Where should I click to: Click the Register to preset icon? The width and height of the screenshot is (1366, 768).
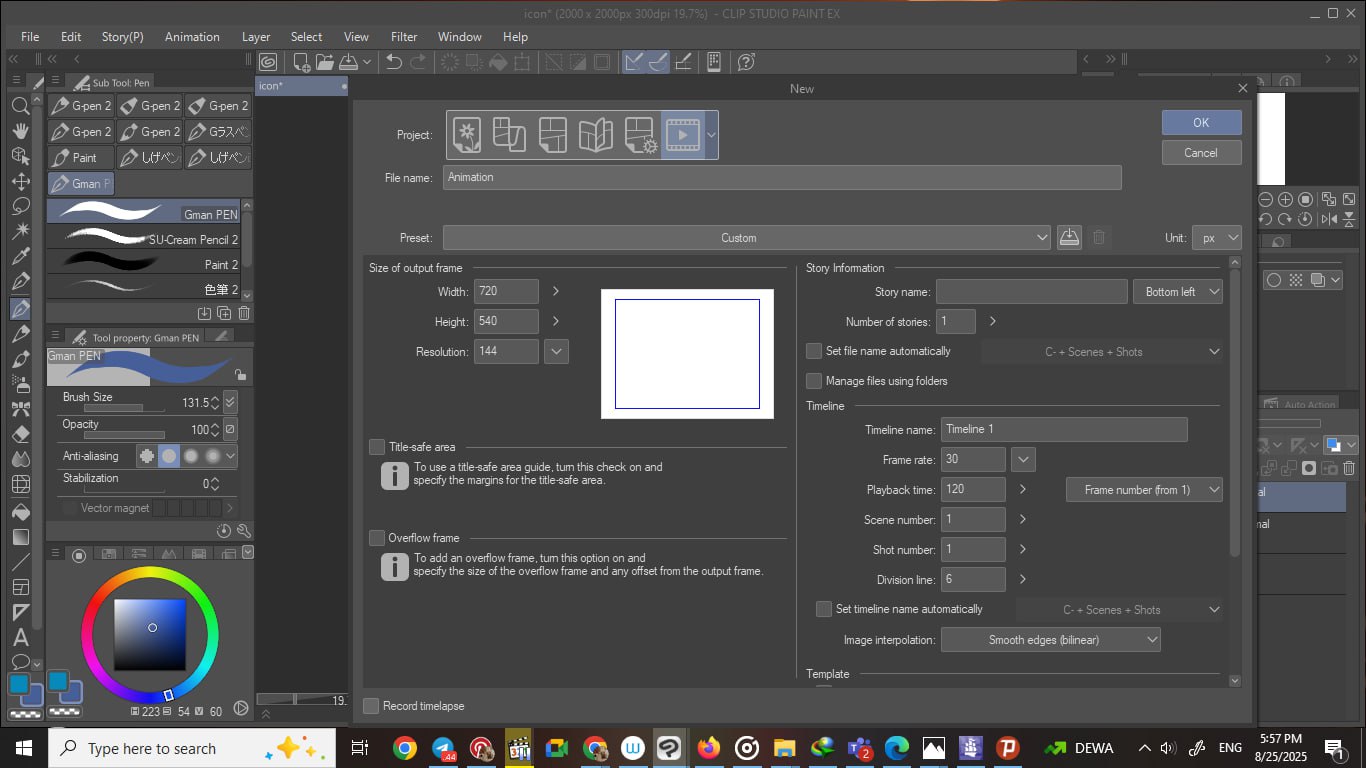(1069, 237)
